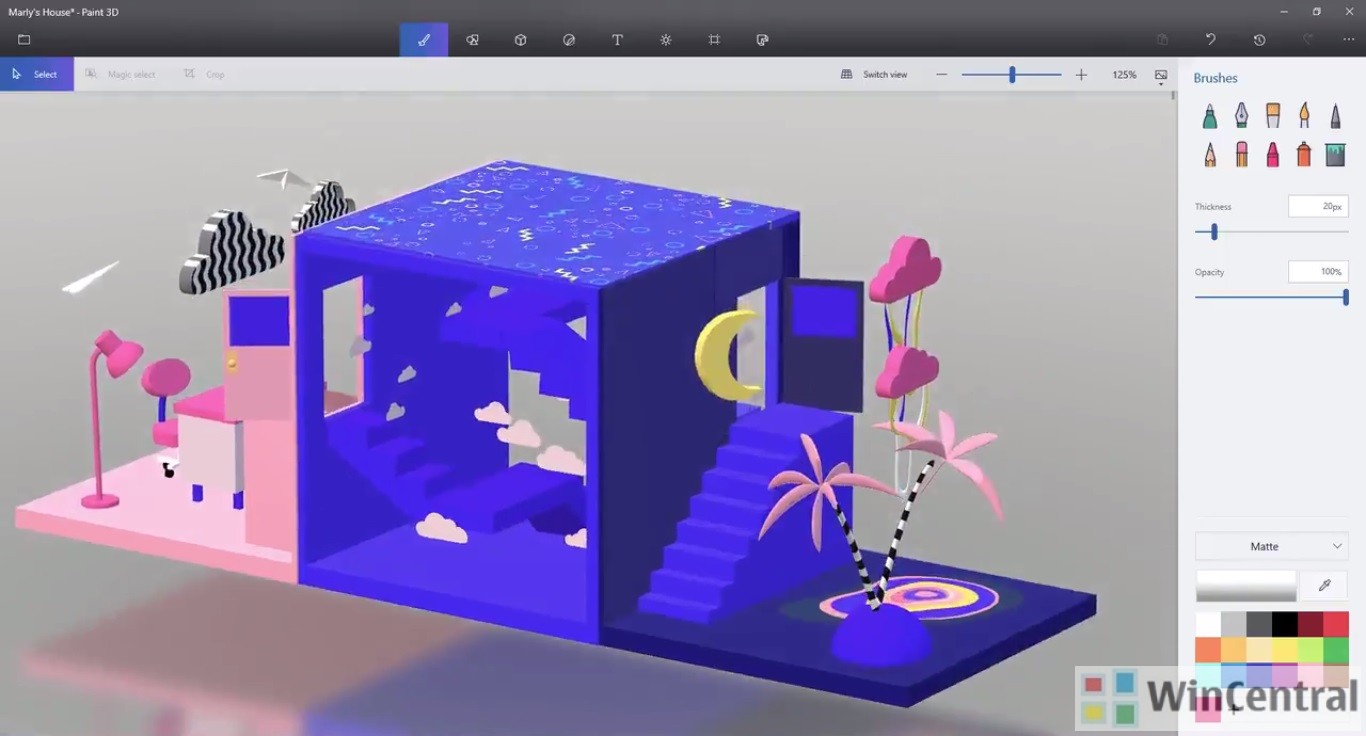The image size is (1366, 736).
Task: Activate the Fill bucket tool
Action: 1335,154
